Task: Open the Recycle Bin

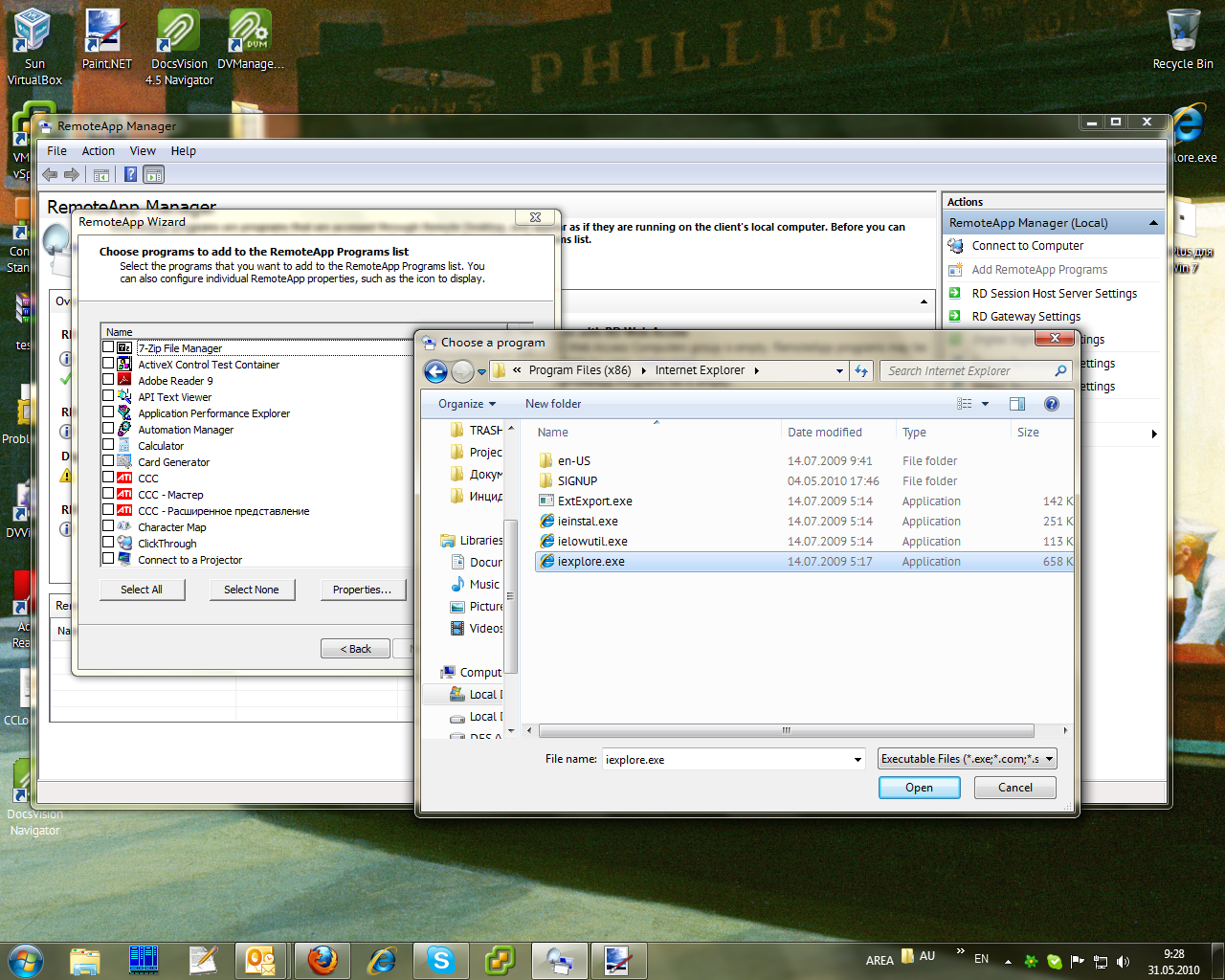Action: [1183, 39]
